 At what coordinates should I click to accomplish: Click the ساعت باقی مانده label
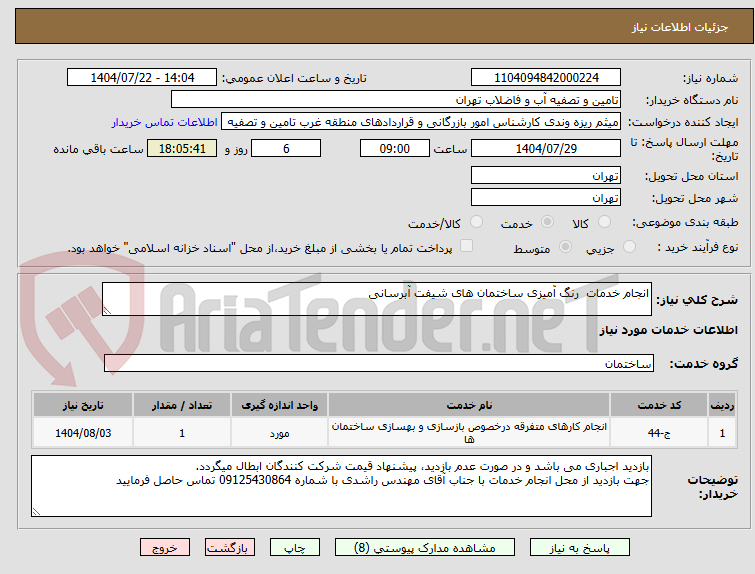[98, 149]
